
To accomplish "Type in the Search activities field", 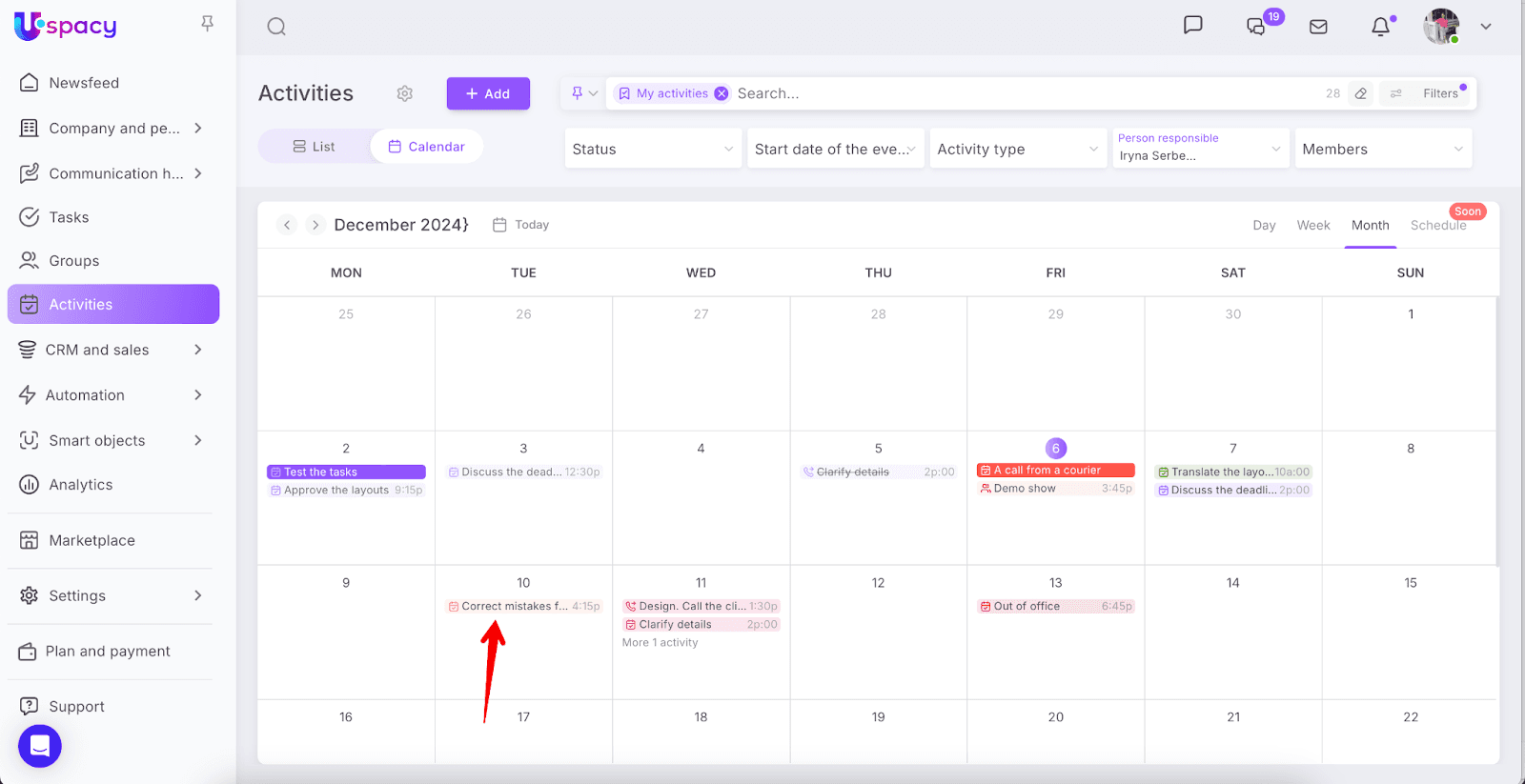I will (x=1020, y=93).
